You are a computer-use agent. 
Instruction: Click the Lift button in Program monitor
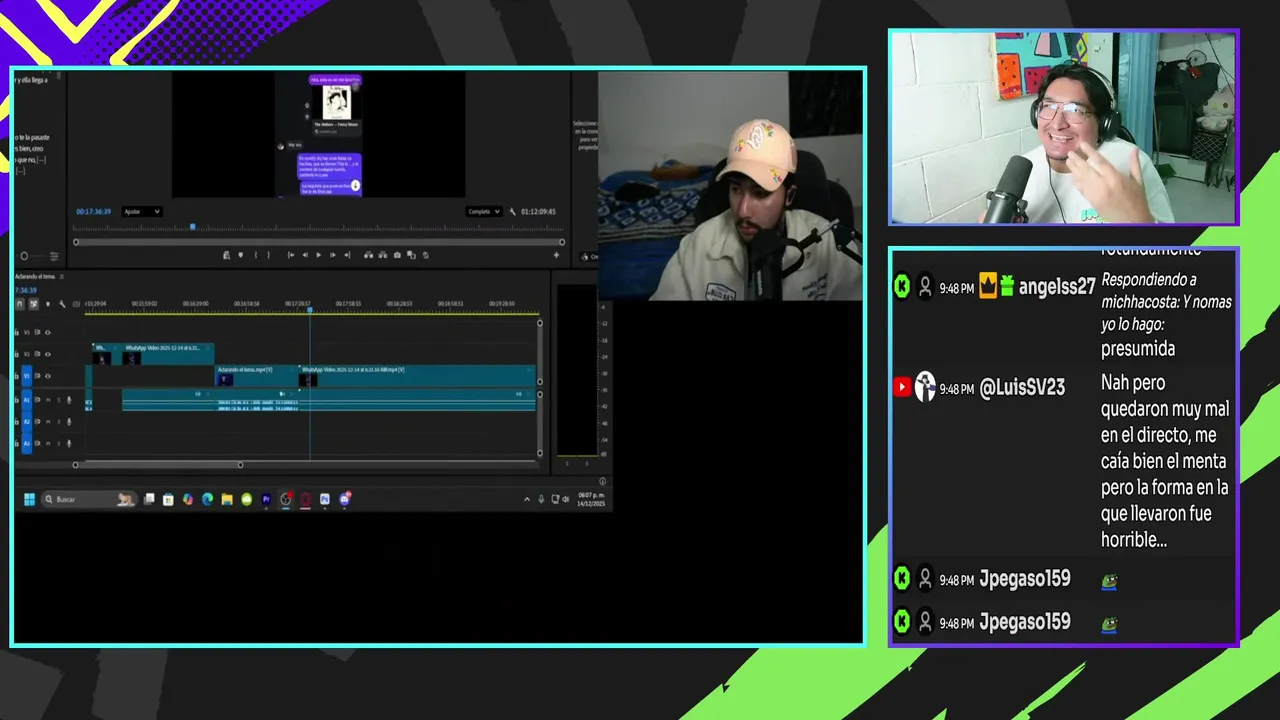coord(369,255)
